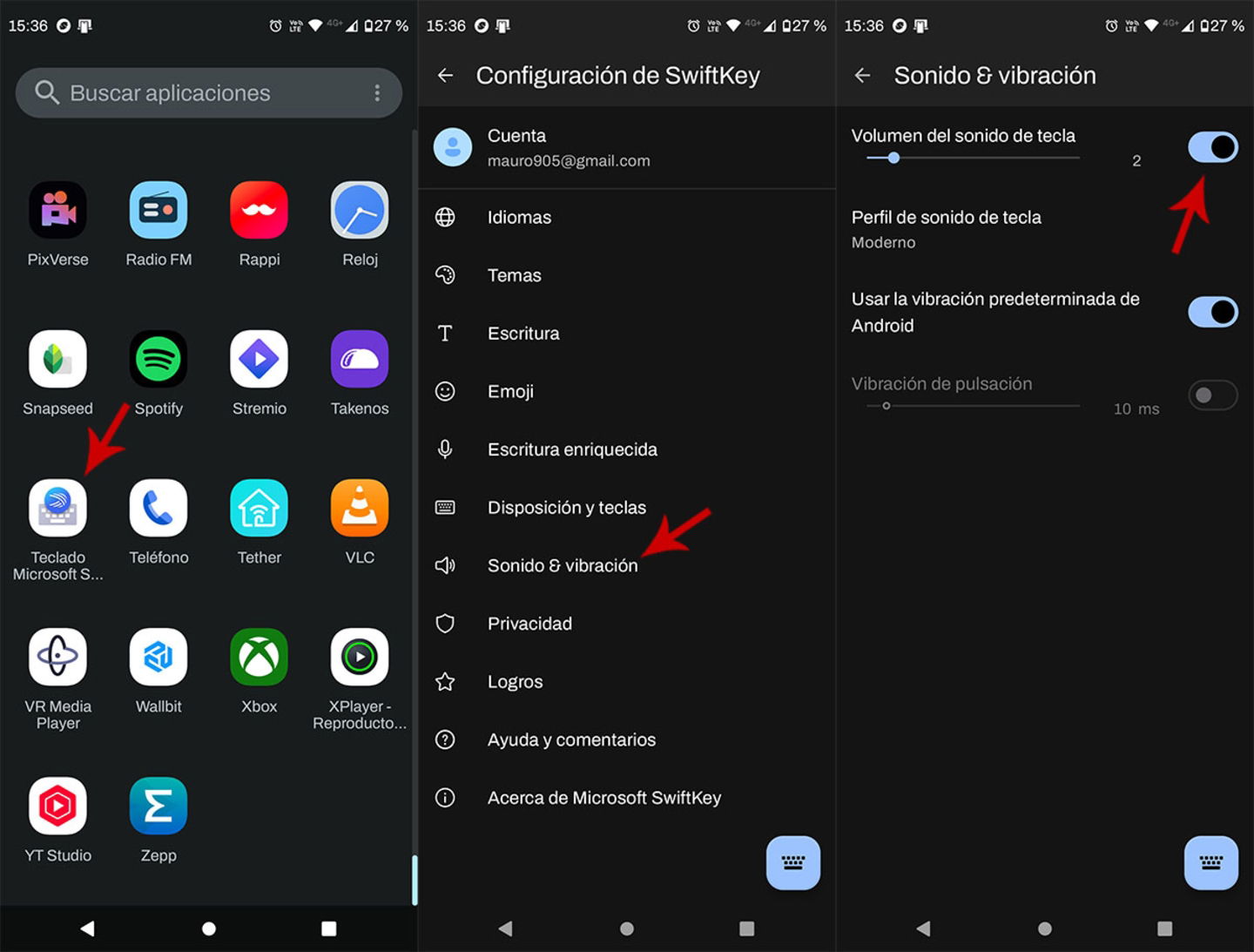Toggle Usar la vibración predeterminada de Android
The image size is (1254, 952).
click(1212, 312)
